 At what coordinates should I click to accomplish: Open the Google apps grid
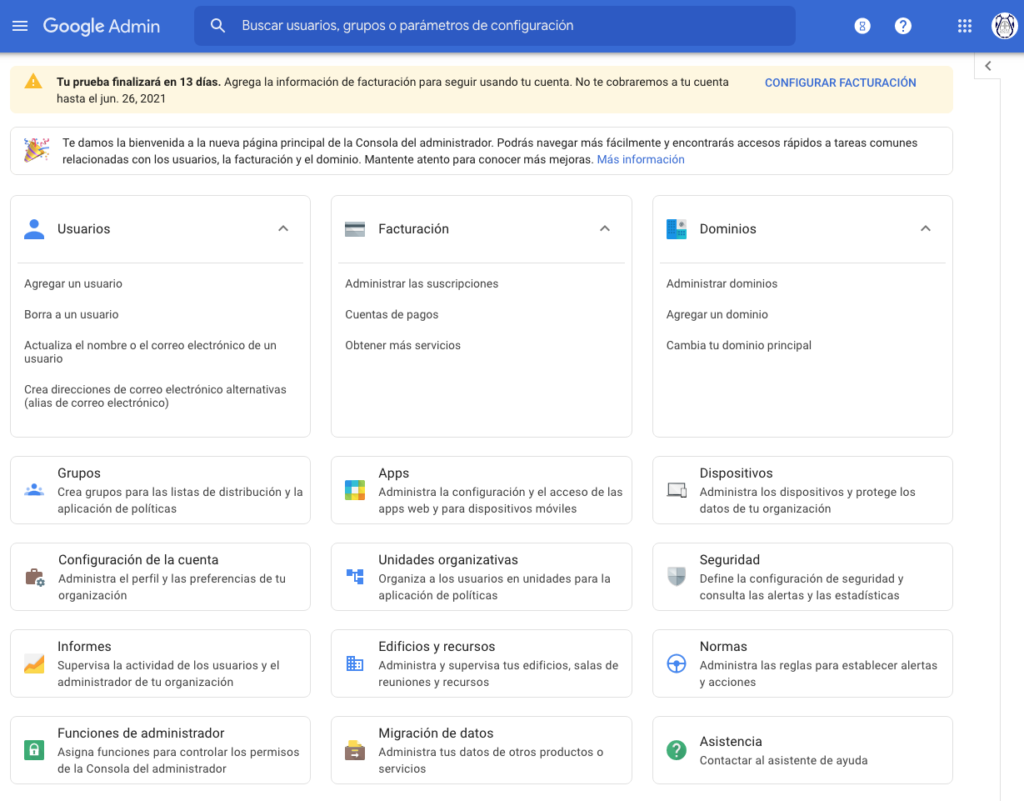[x=965, y=26]
